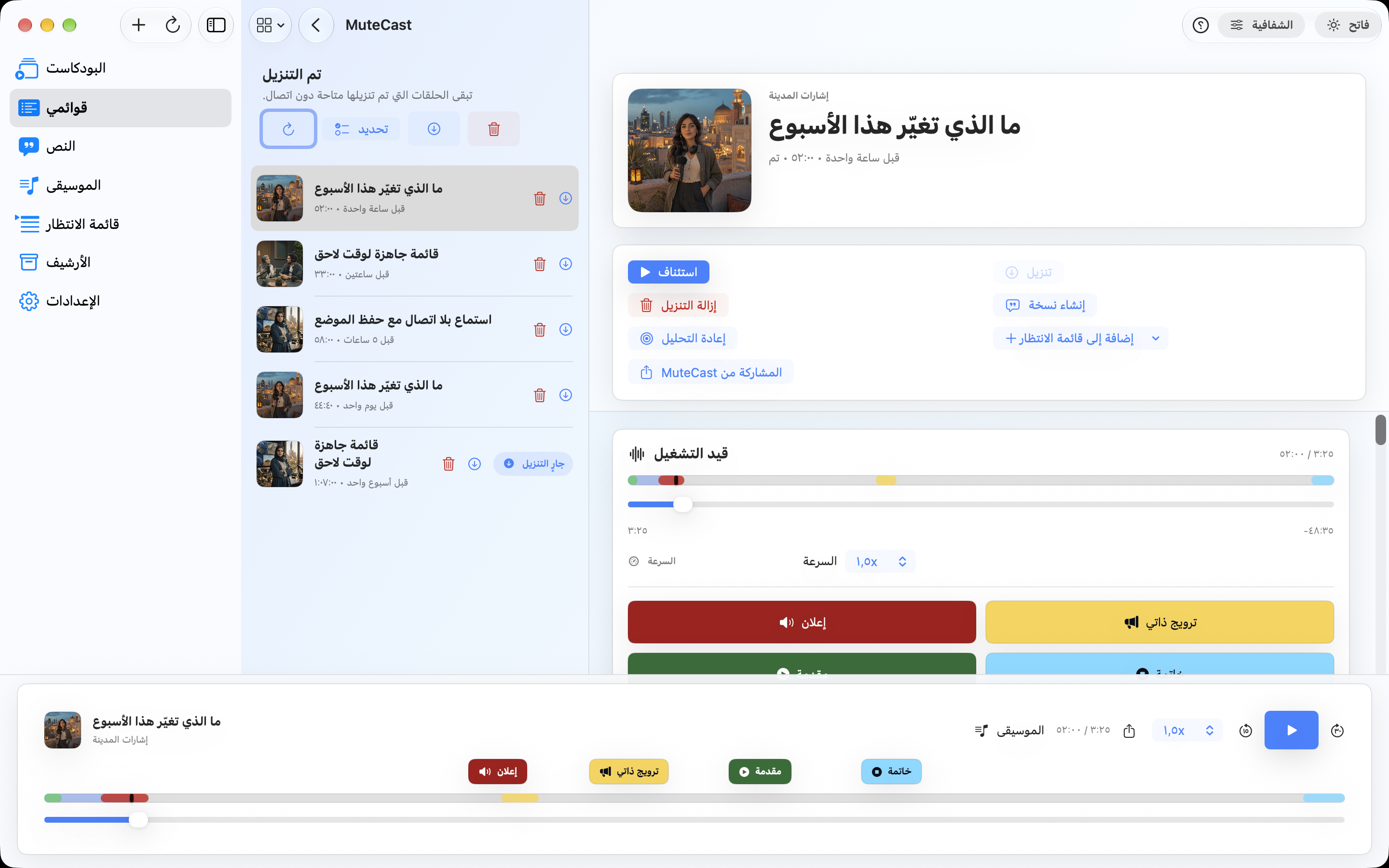
Task: Toggle the الموسيقى button in the bottom player
Action: click(1009, 730)
